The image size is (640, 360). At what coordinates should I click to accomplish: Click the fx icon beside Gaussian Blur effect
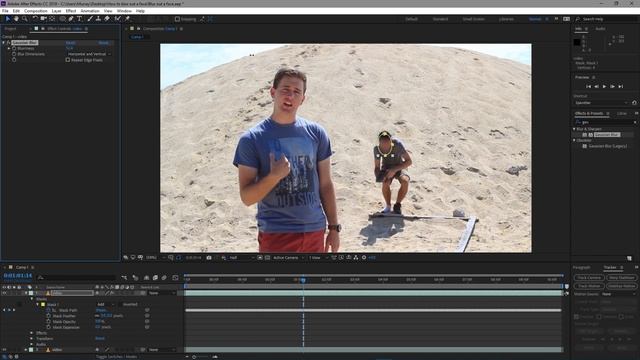point(8,42)
